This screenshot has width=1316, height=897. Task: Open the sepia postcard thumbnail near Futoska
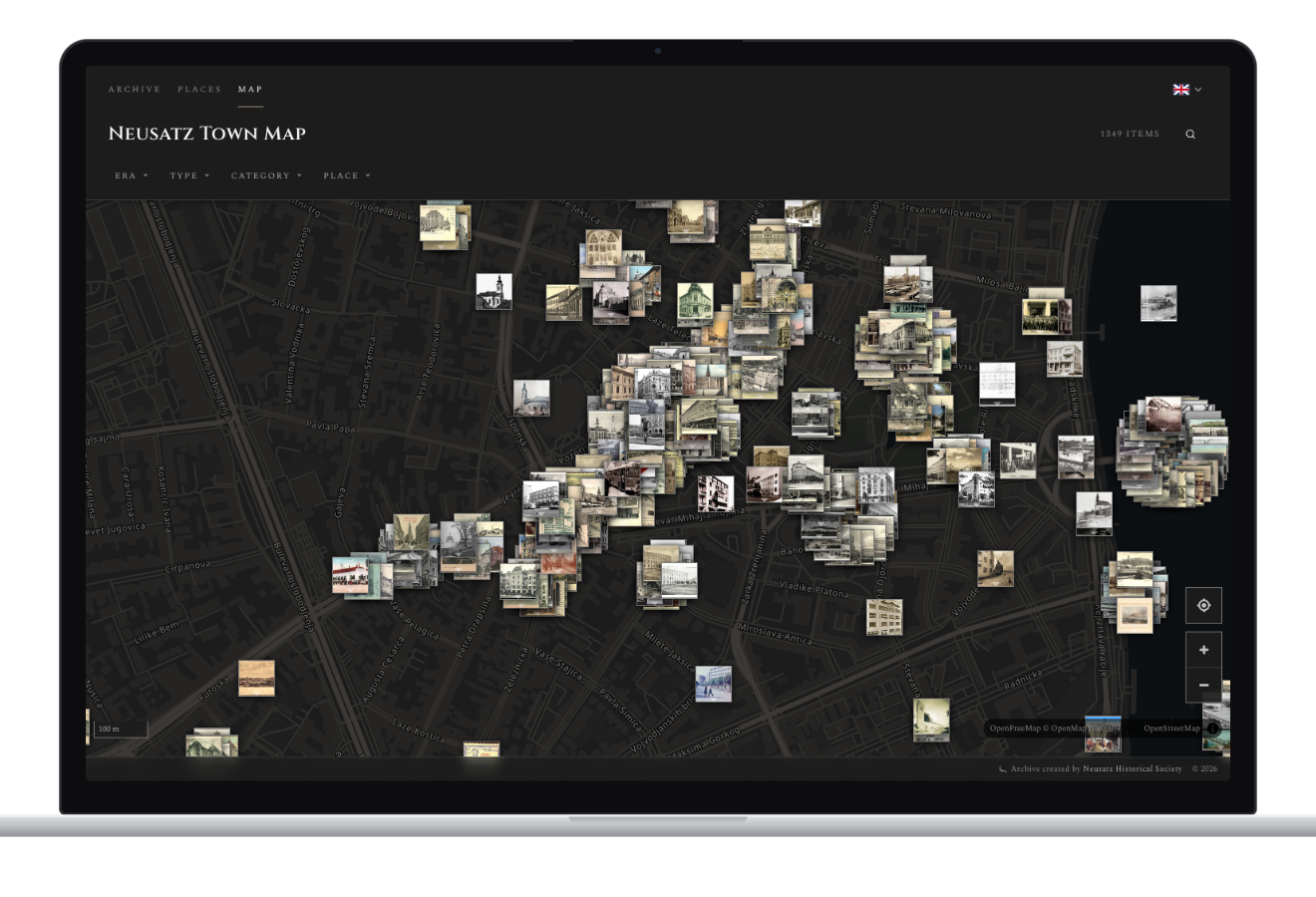[x=256, y=678]
